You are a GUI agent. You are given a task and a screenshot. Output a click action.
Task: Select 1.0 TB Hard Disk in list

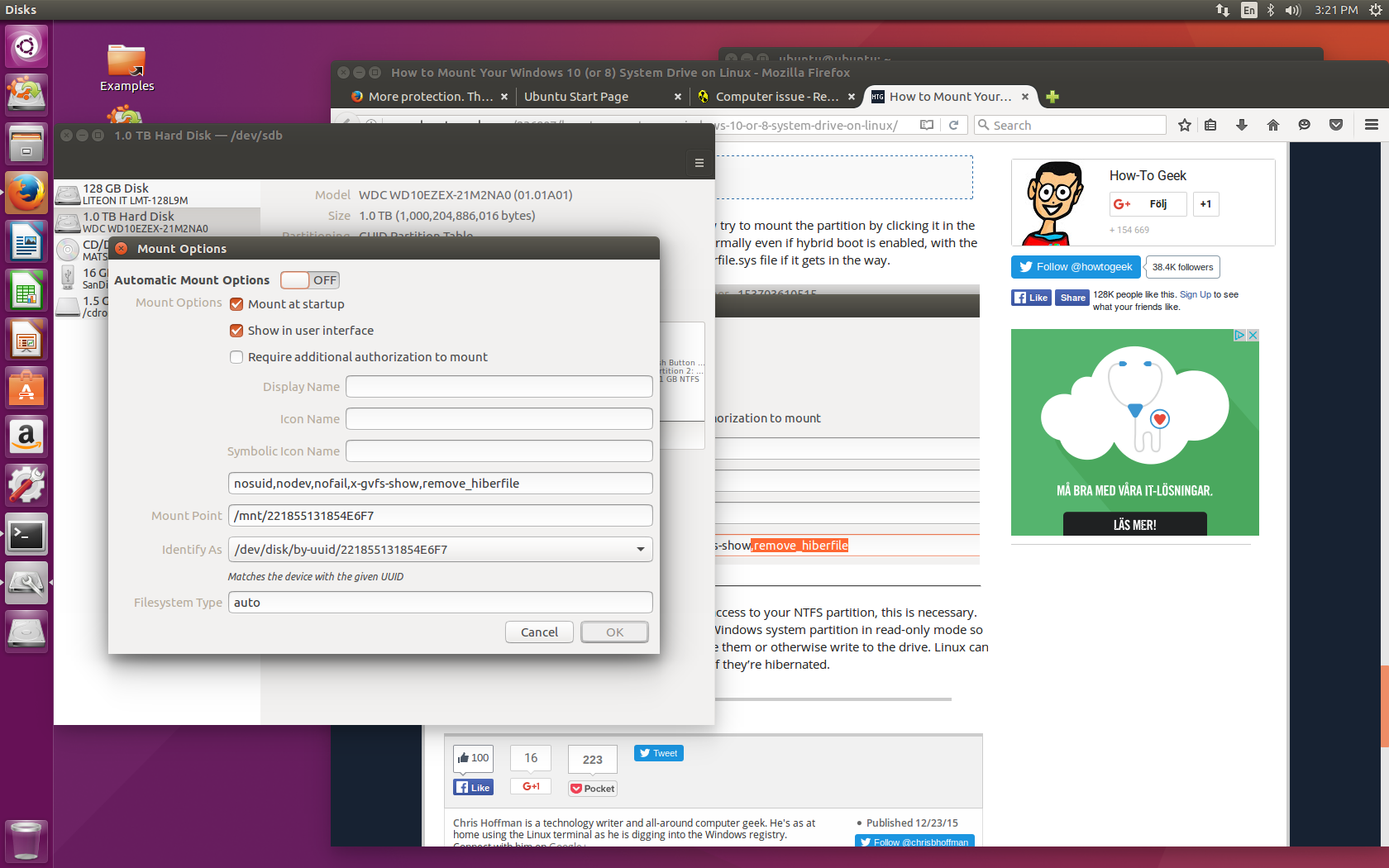coord(157,222)
